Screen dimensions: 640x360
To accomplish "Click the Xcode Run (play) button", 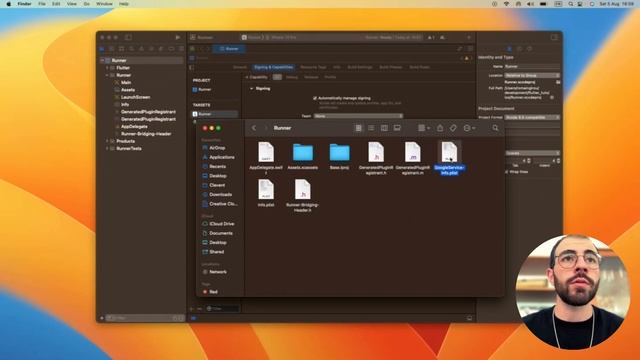I will click(178, 37).
